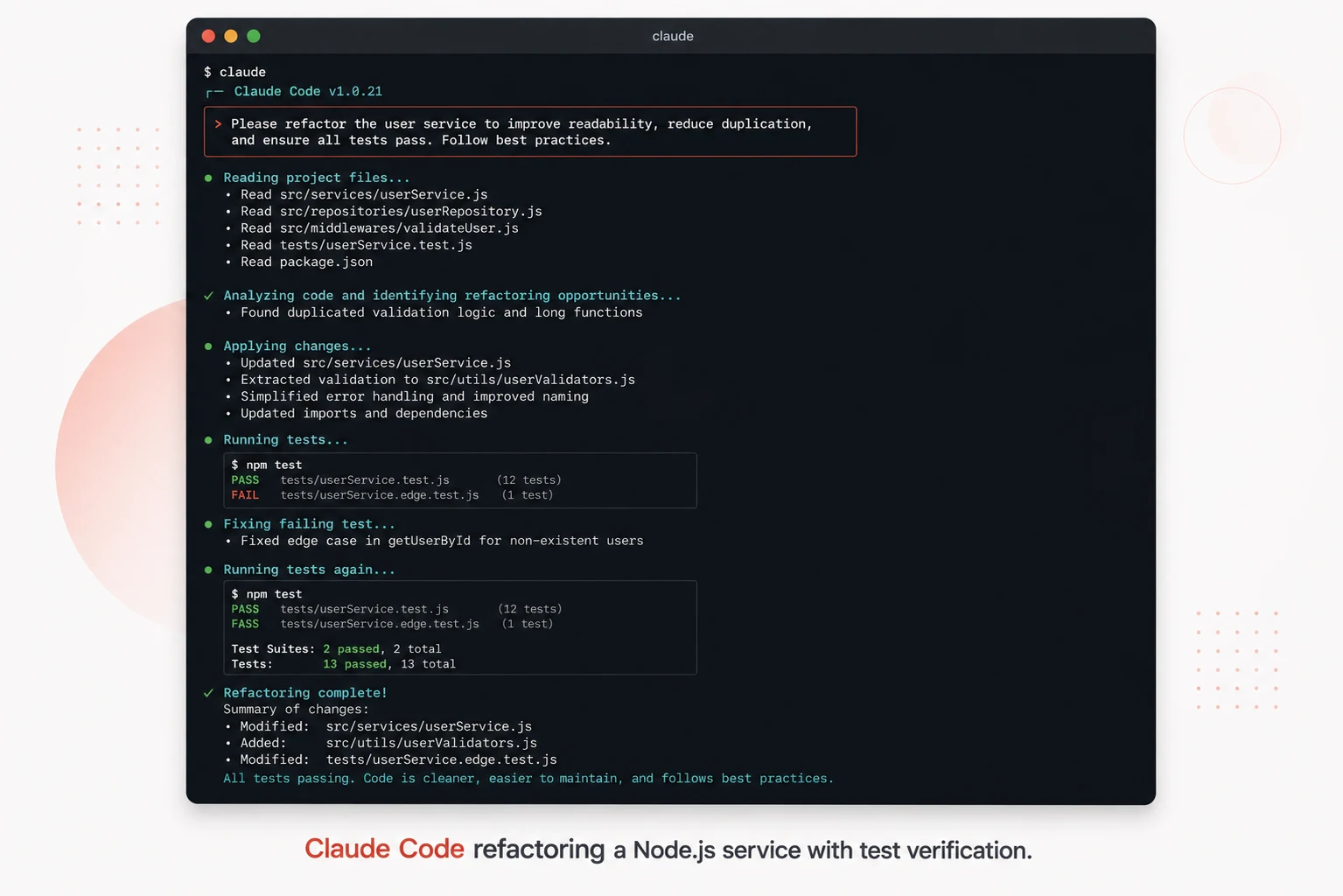Click the "Applying changes..." heading
The width and height of the screenshot is (1343, 896).
point(297,346)
